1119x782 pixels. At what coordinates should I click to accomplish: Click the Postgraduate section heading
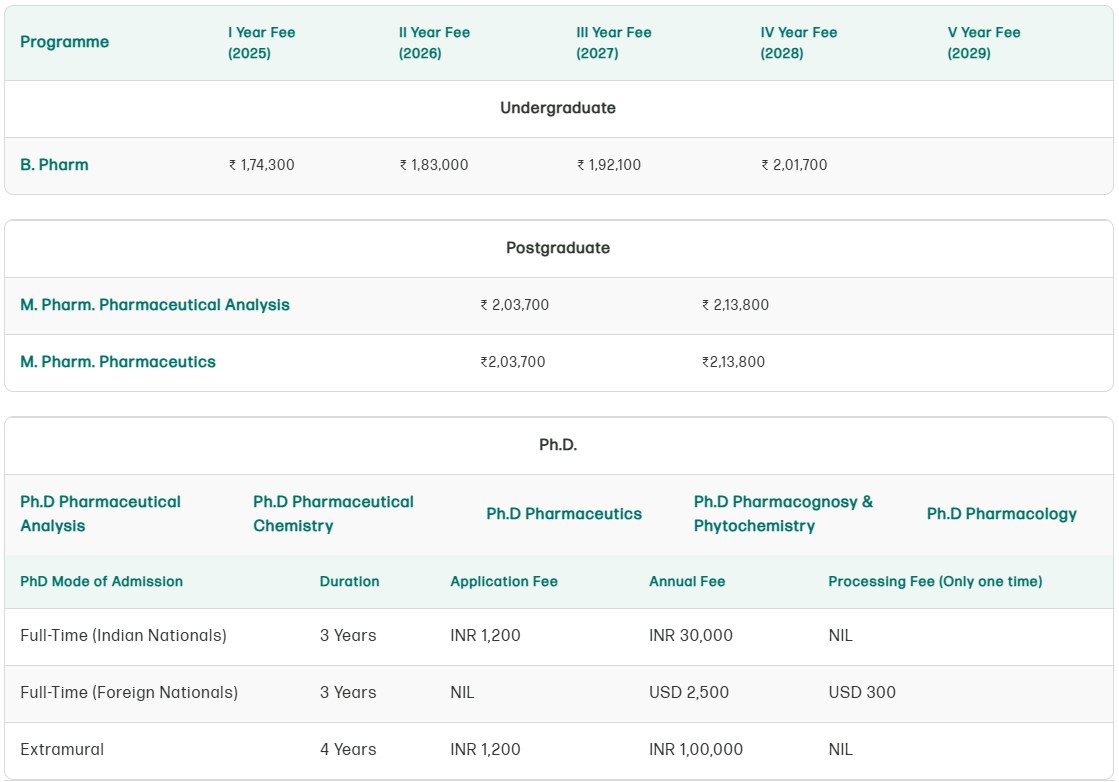pos(558,248)
